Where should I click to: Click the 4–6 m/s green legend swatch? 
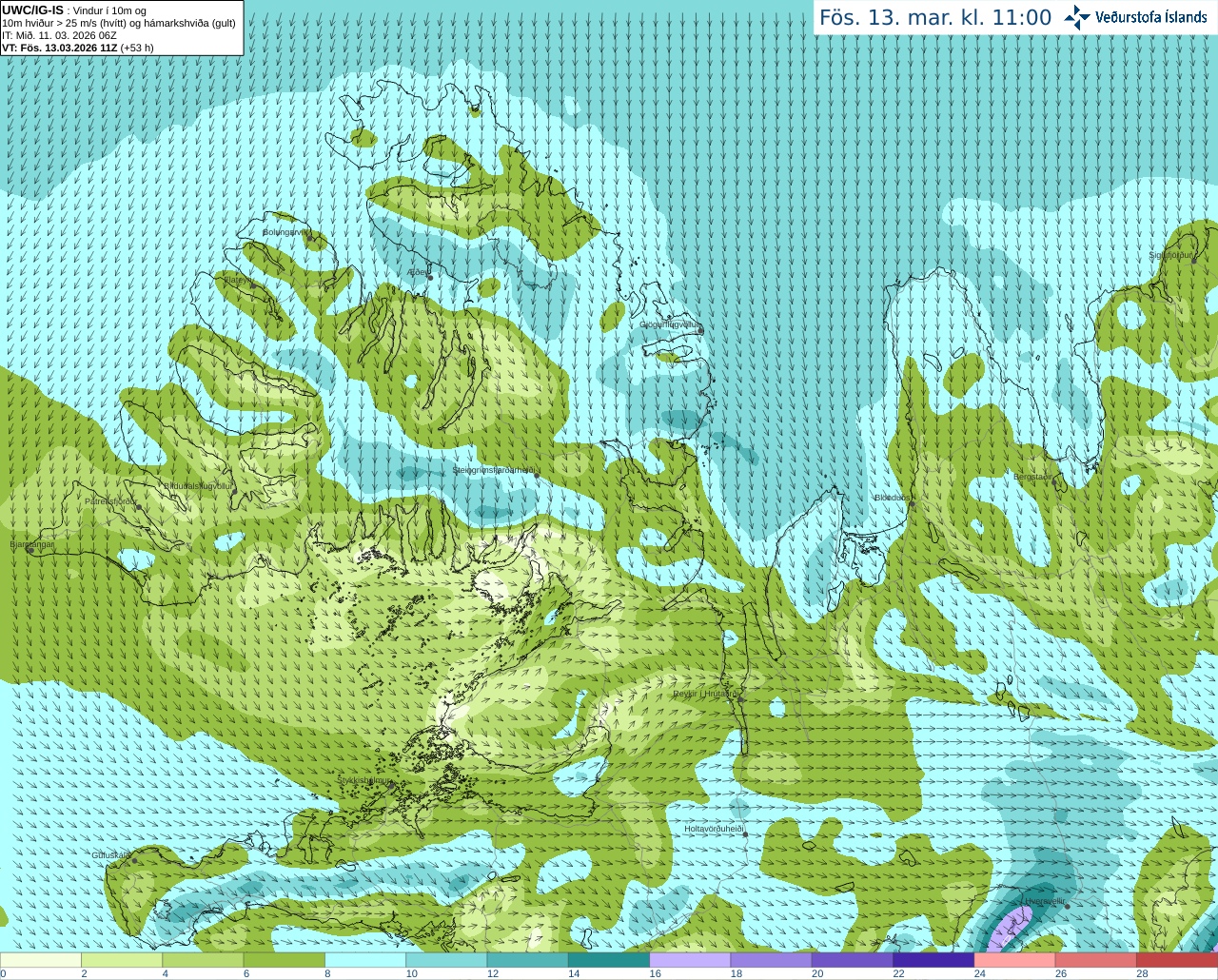[203, 960]
